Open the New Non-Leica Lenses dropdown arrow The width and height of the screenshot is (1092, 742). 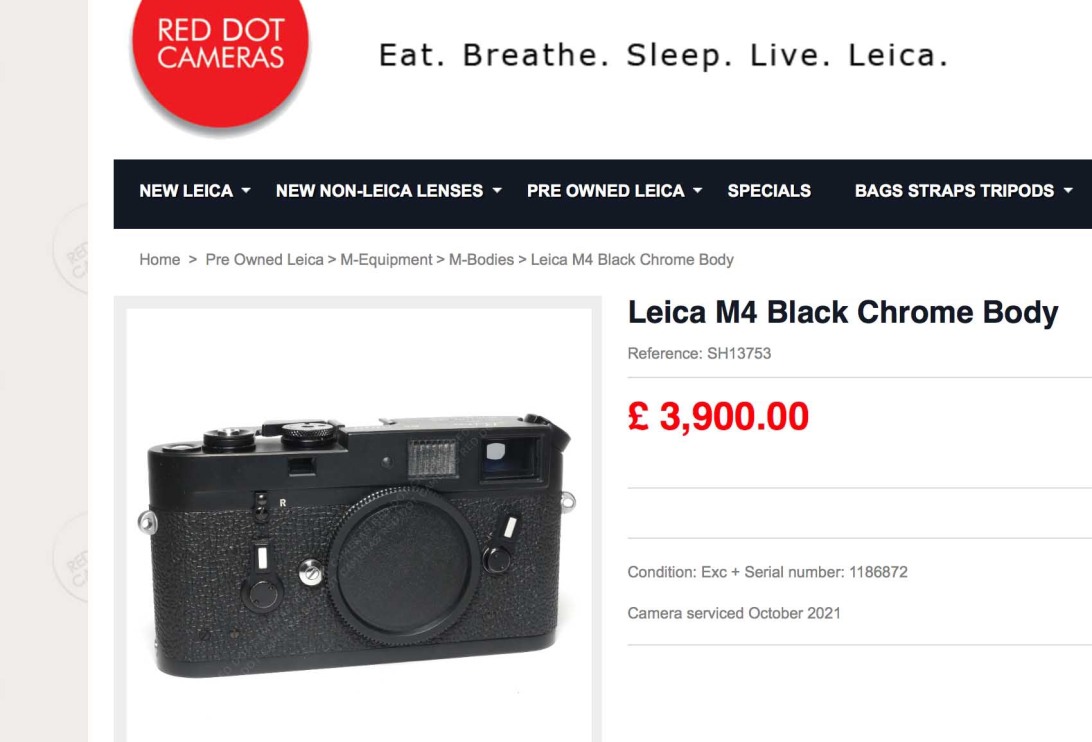click(497, 190)
